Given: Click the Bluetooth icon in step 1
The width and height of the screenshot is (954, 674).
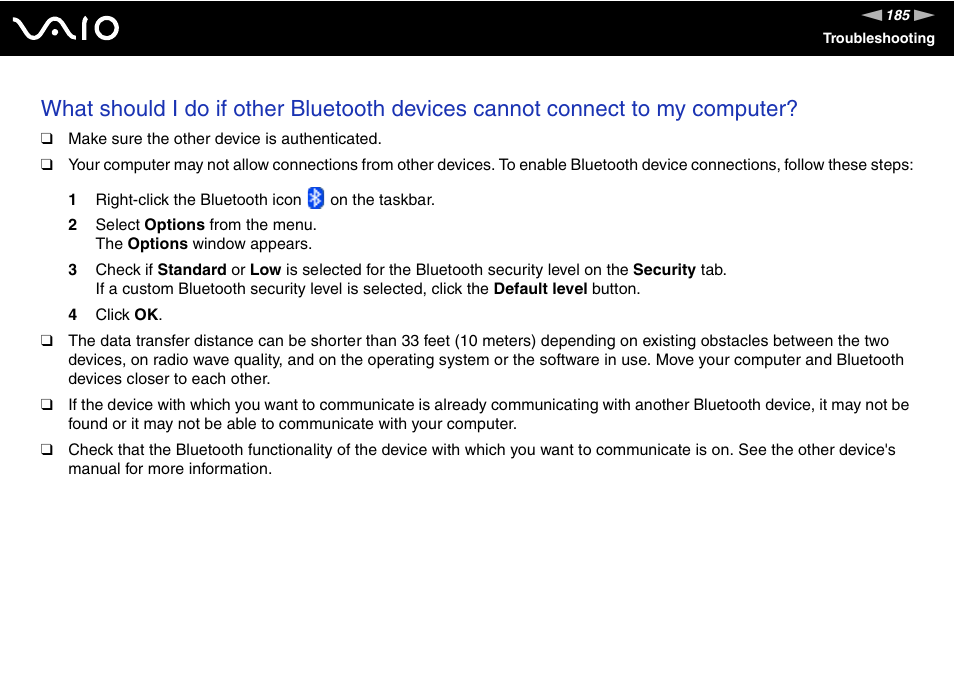Looking at the screenshot, I should (x=316, y=198).
